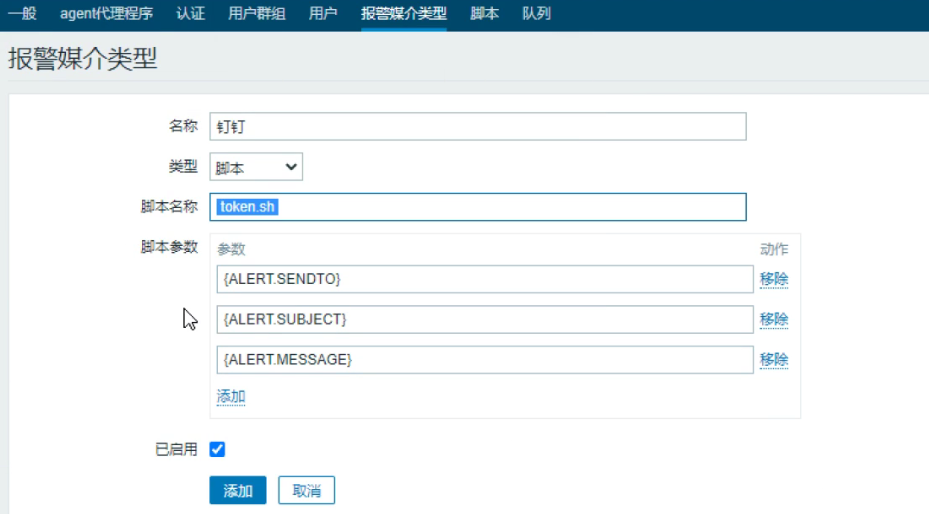
Task: Open the 类型 dropdown showing 脚本
Action: 256,167
